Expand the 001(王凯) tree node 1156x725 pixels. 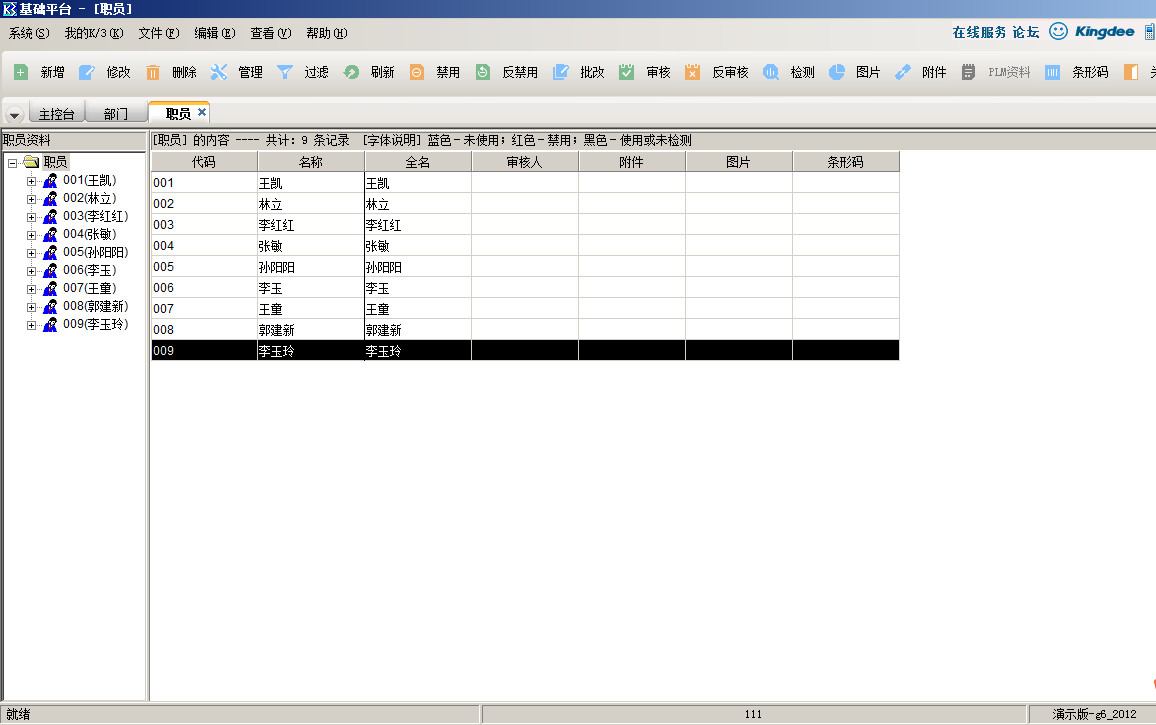(x=31, y=181)
